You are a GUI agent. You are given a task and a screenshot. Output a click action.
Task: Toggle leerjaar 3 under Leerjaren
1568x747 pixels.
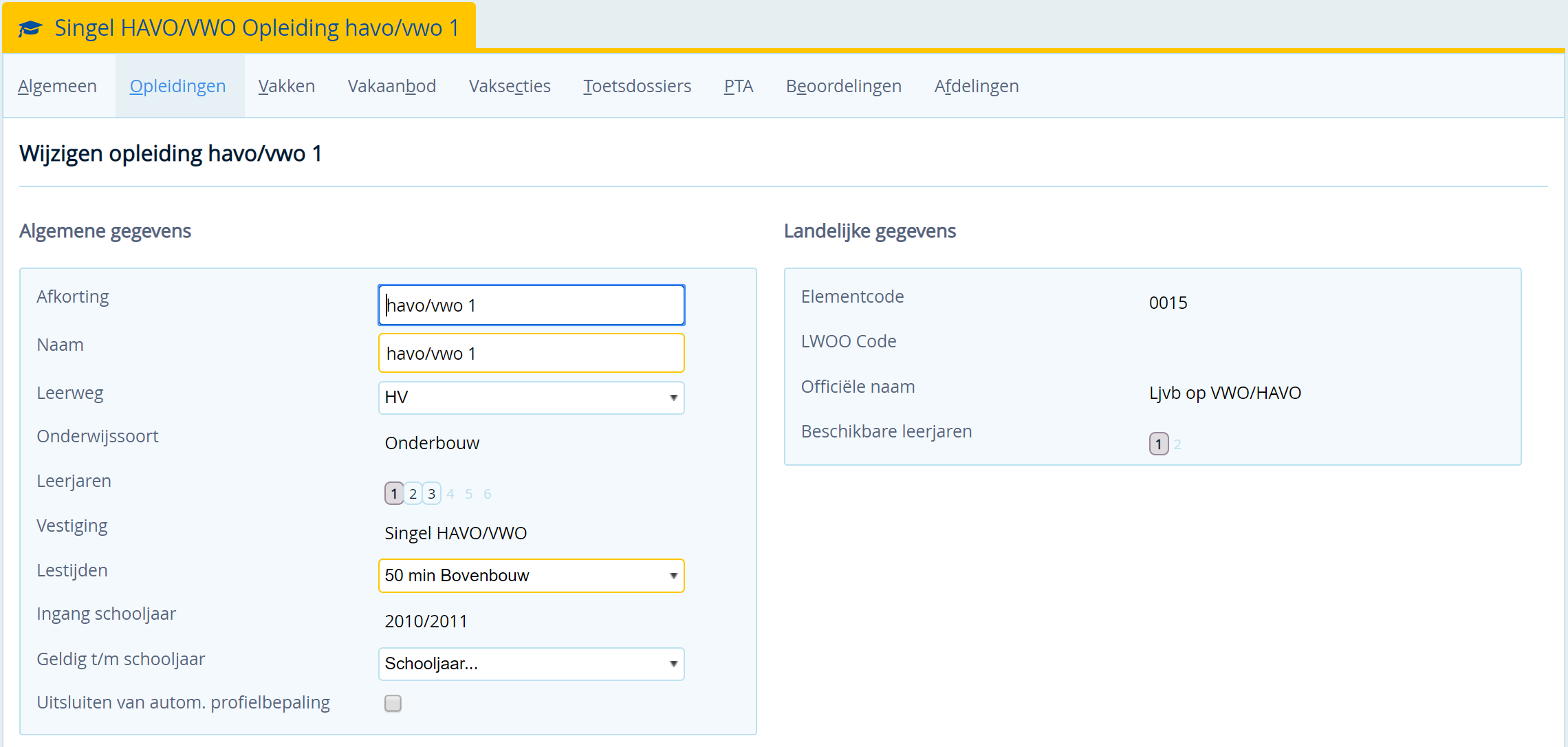pyautogui.click(x=431, y=493)
